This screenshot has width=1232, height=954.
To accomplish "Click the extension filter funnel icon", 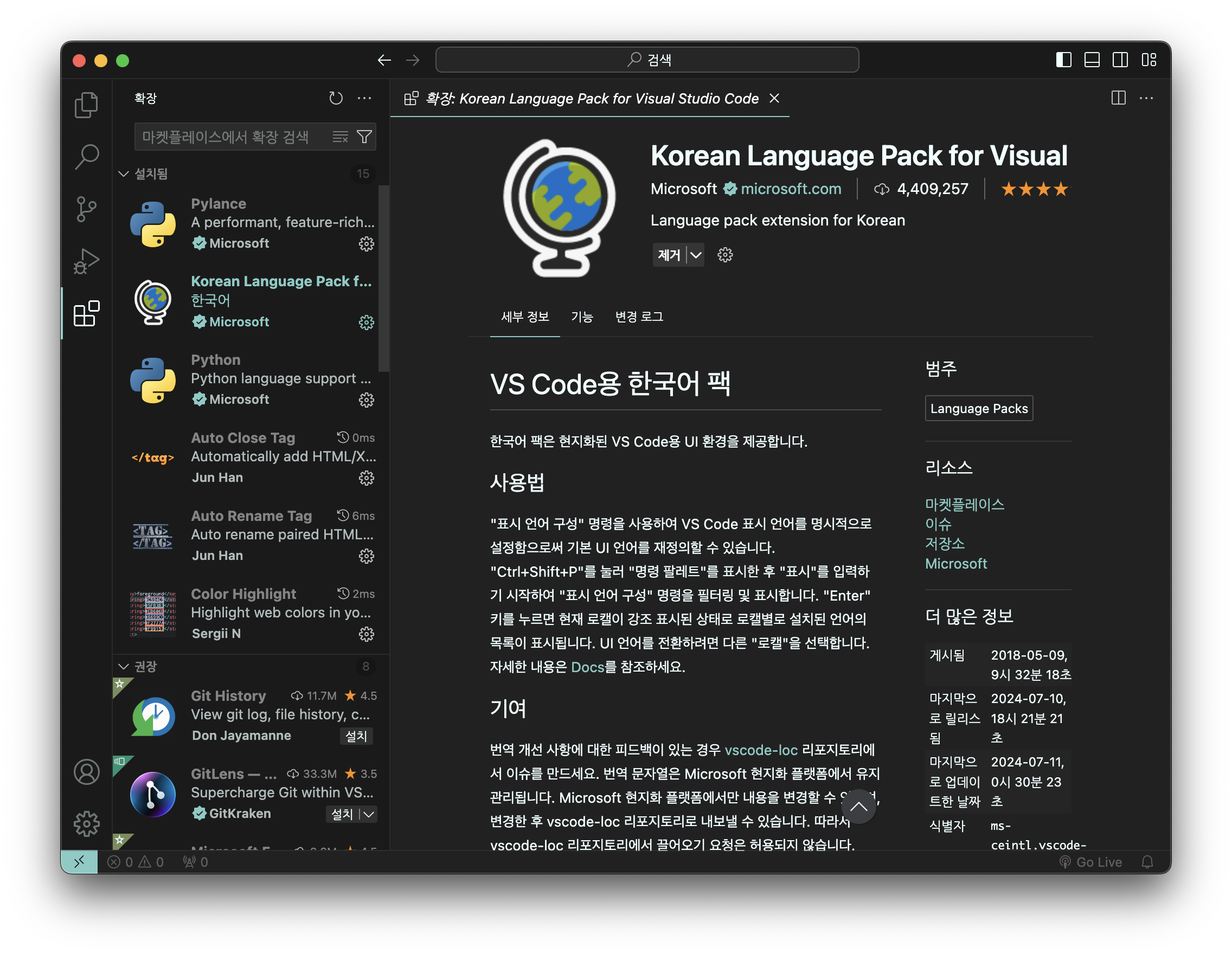I will click(x=364, y=137).
